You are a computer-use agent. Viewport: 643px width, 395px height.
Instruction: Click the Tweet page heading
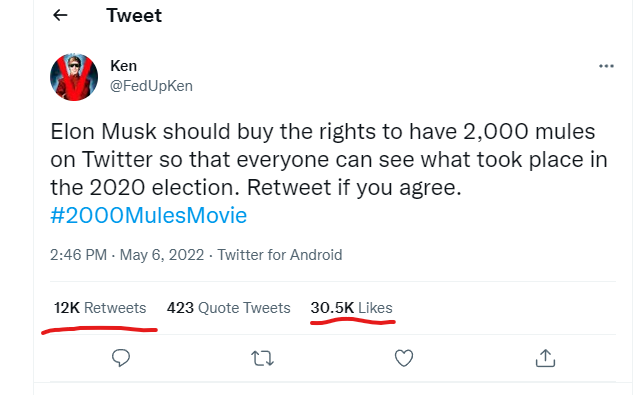coord(134,16)
